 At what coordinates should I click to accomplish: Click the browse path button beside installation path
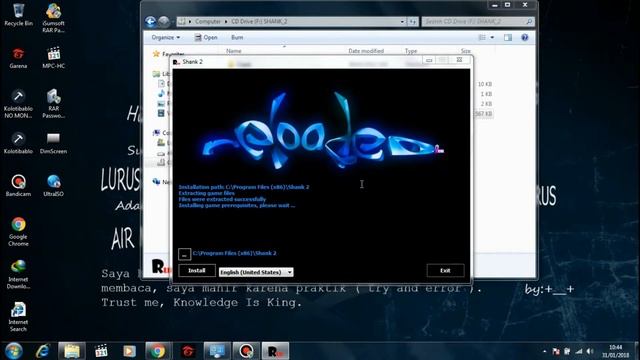[184, 254]
